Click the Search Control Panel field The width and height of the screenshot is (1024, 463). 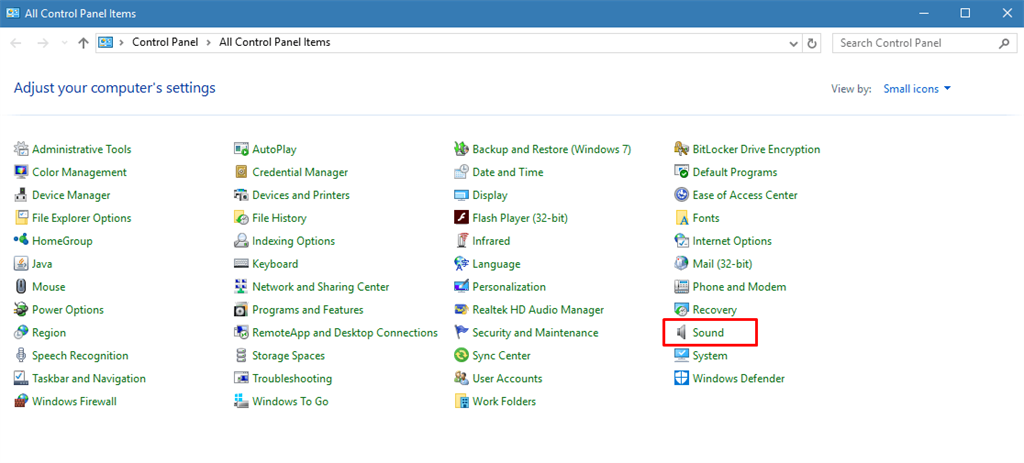pyautogui.click(x=915, y=43)
